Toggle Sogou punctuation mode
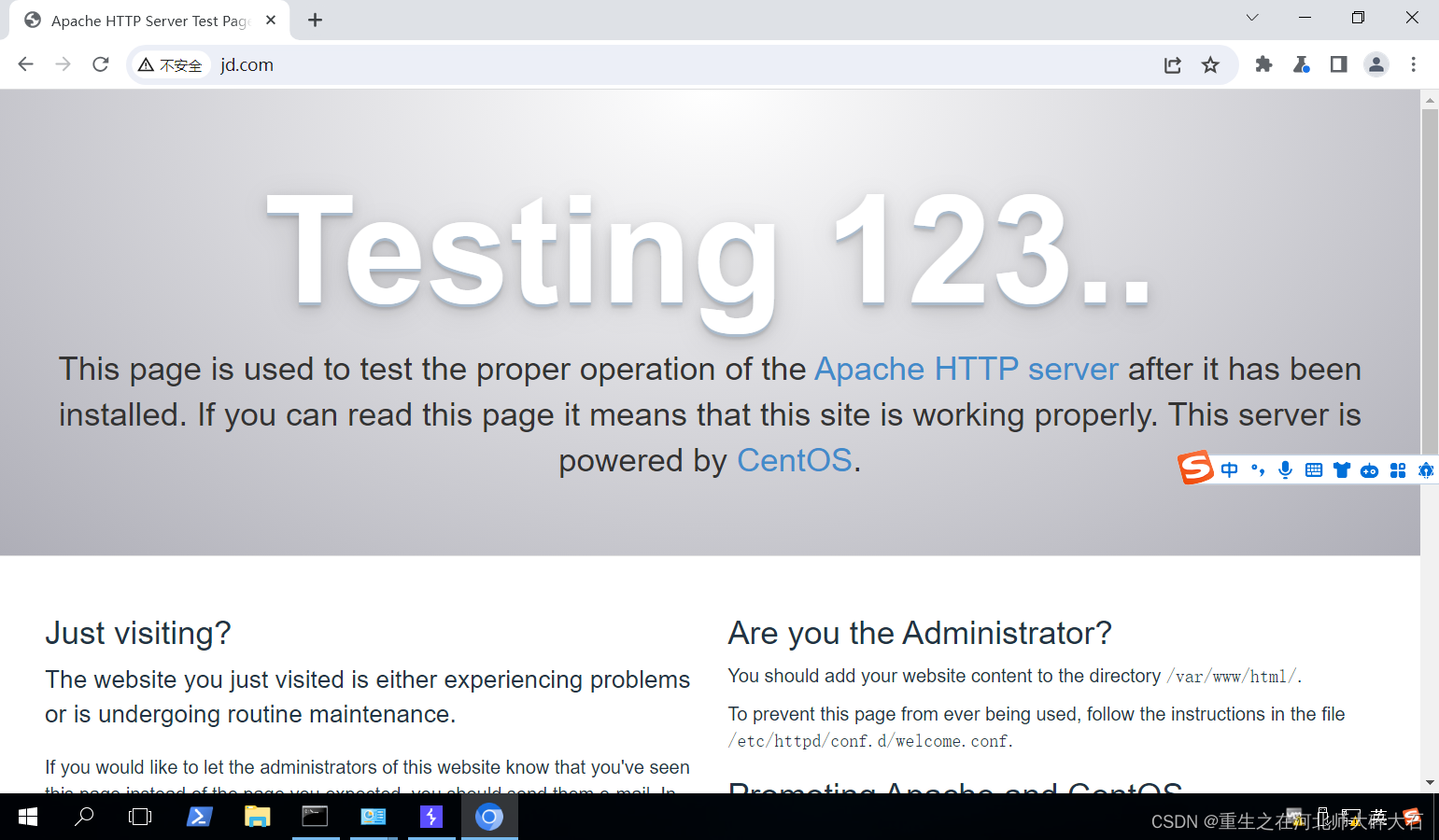1439x840 pixels. tap(1258, 469)
